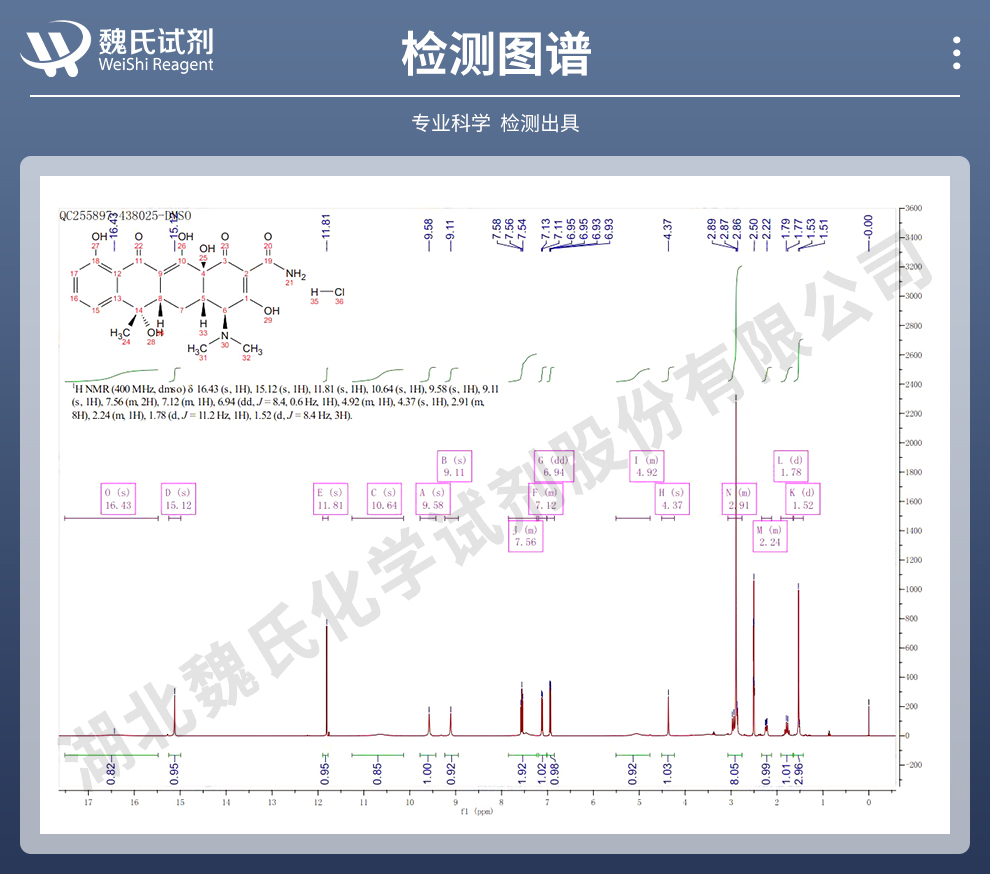Screen dimensions: 990x874
Task: Click the G (dd) 6.94 multiplet box
Action: pyautogui.click(x=553, y=467)
